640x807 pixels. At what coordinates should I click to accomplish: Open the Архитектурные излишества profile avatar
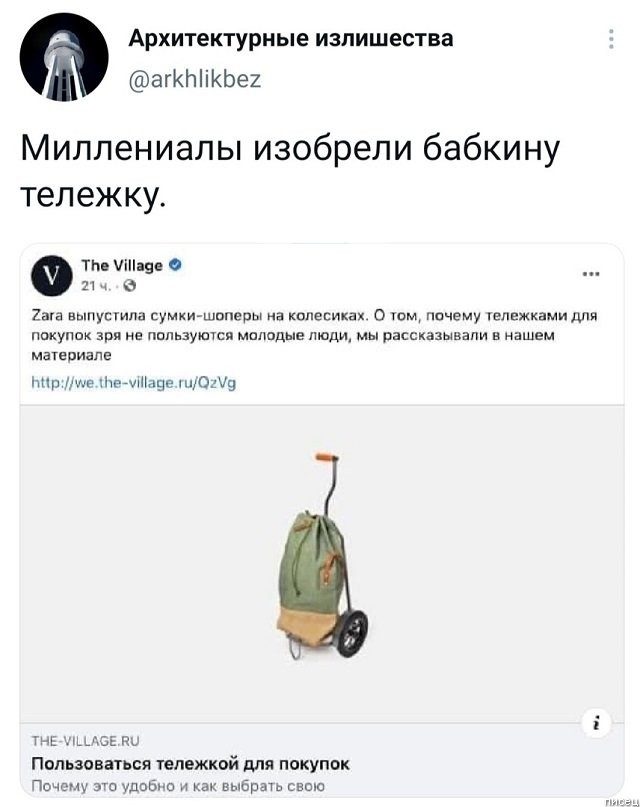64,57
